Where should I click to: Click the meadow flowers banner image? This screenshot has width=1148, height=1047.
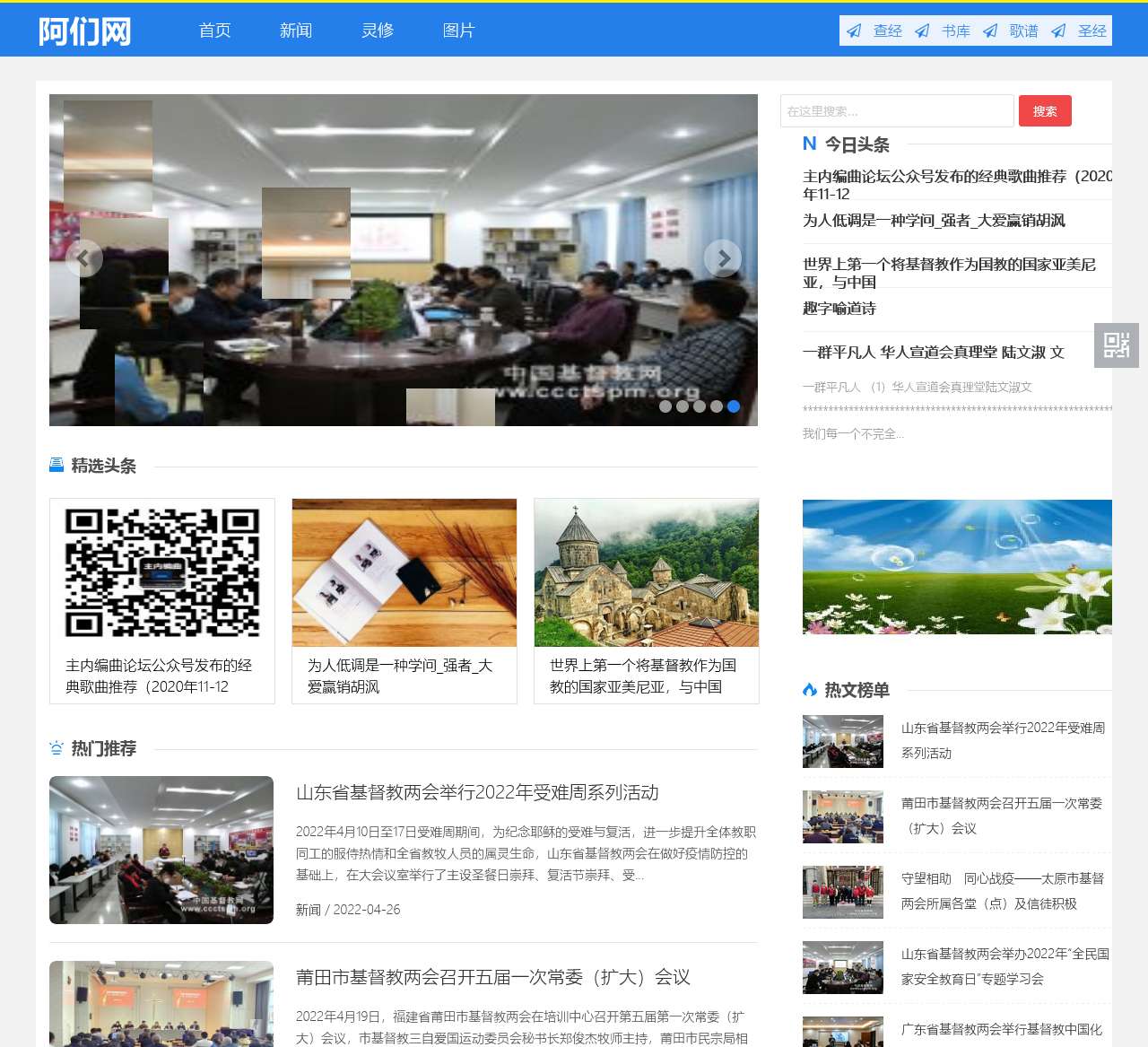click(957, 567)
